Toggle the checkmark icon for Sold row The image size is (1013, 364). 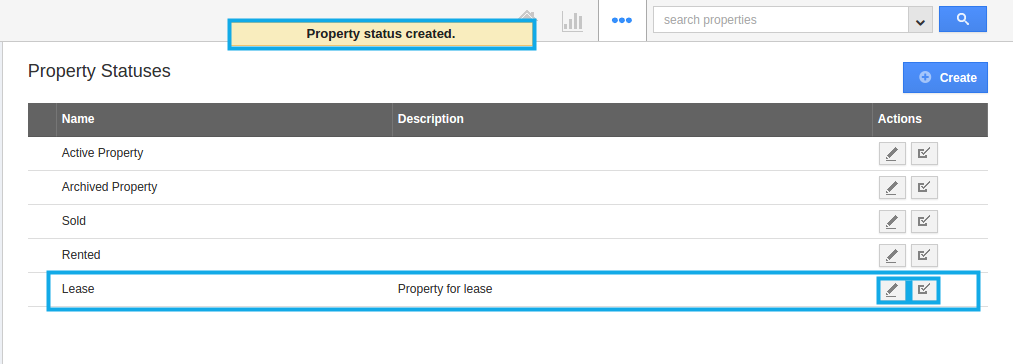tap(924, 222)
